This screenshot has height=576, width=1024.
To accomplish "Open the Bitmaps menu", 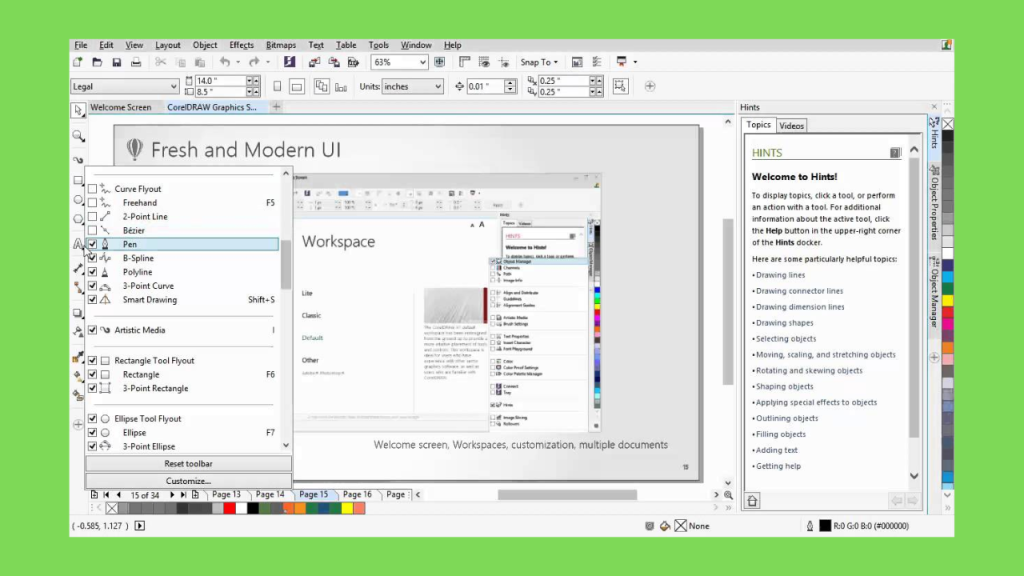I will tap(281, 45).
